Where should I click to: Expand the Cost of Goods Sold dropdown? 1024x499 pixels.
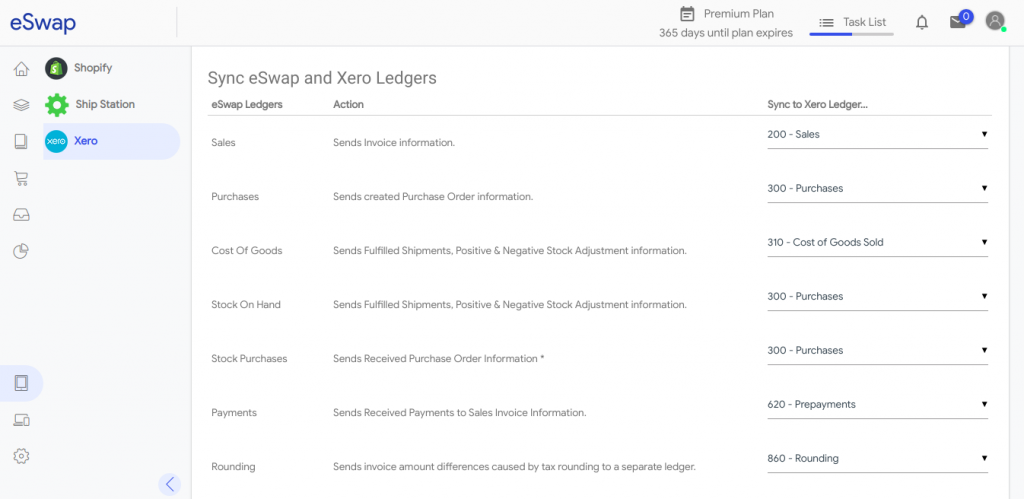tap(877, 242)
